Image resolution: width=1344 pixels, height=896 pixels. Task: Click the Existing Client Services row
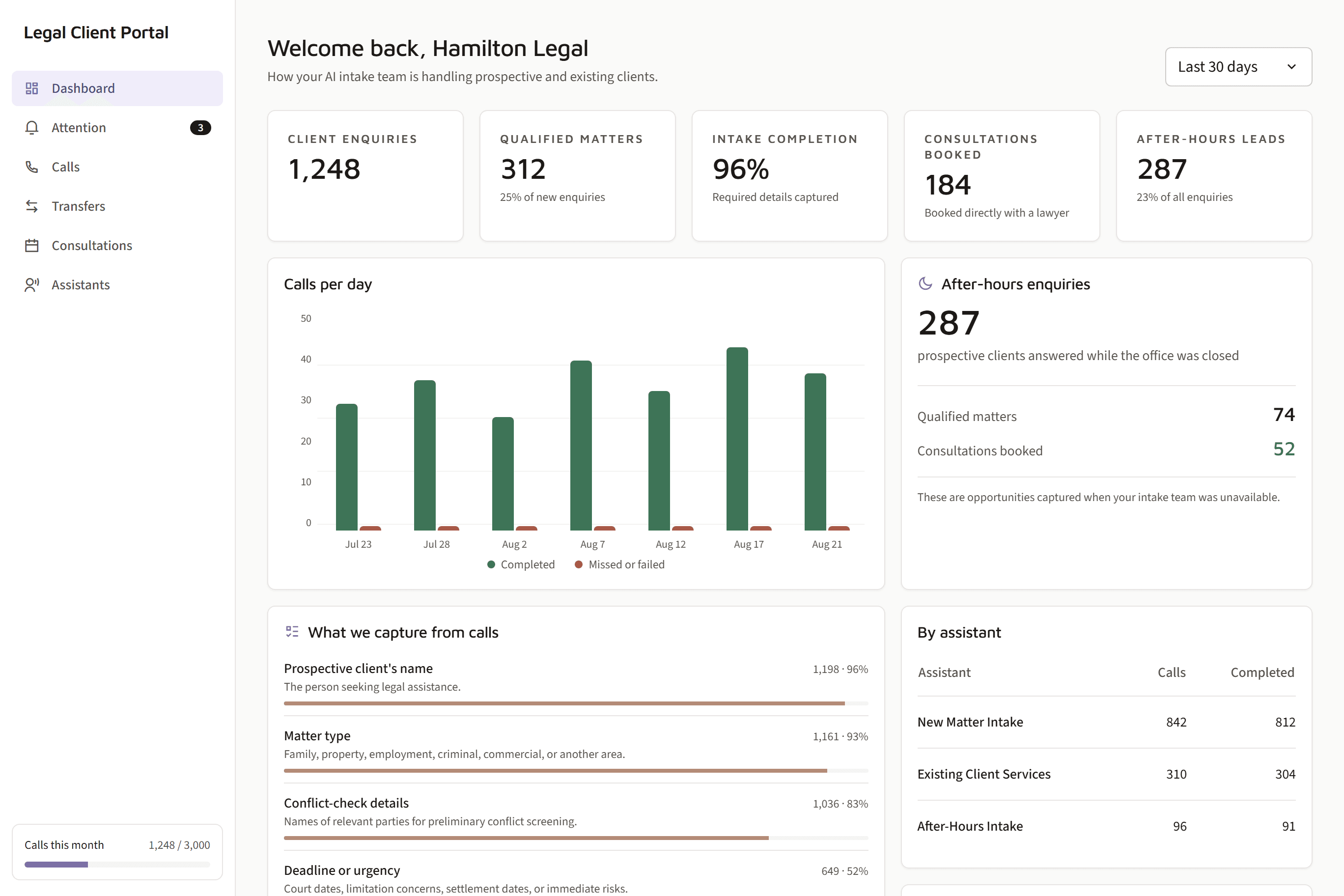pyautogui.click(x=1106, y=774)
